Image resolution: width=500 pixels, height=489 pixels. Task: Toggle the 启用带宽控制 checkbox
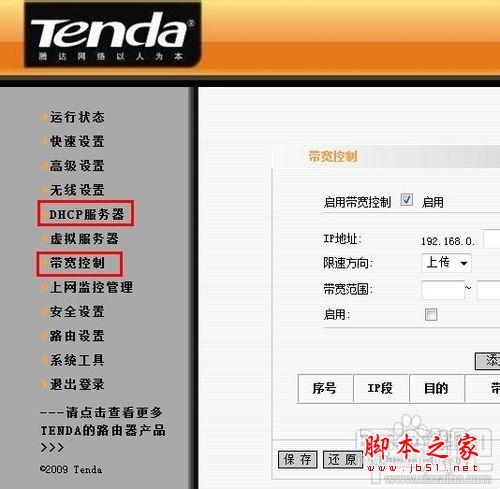coord(407,200)
